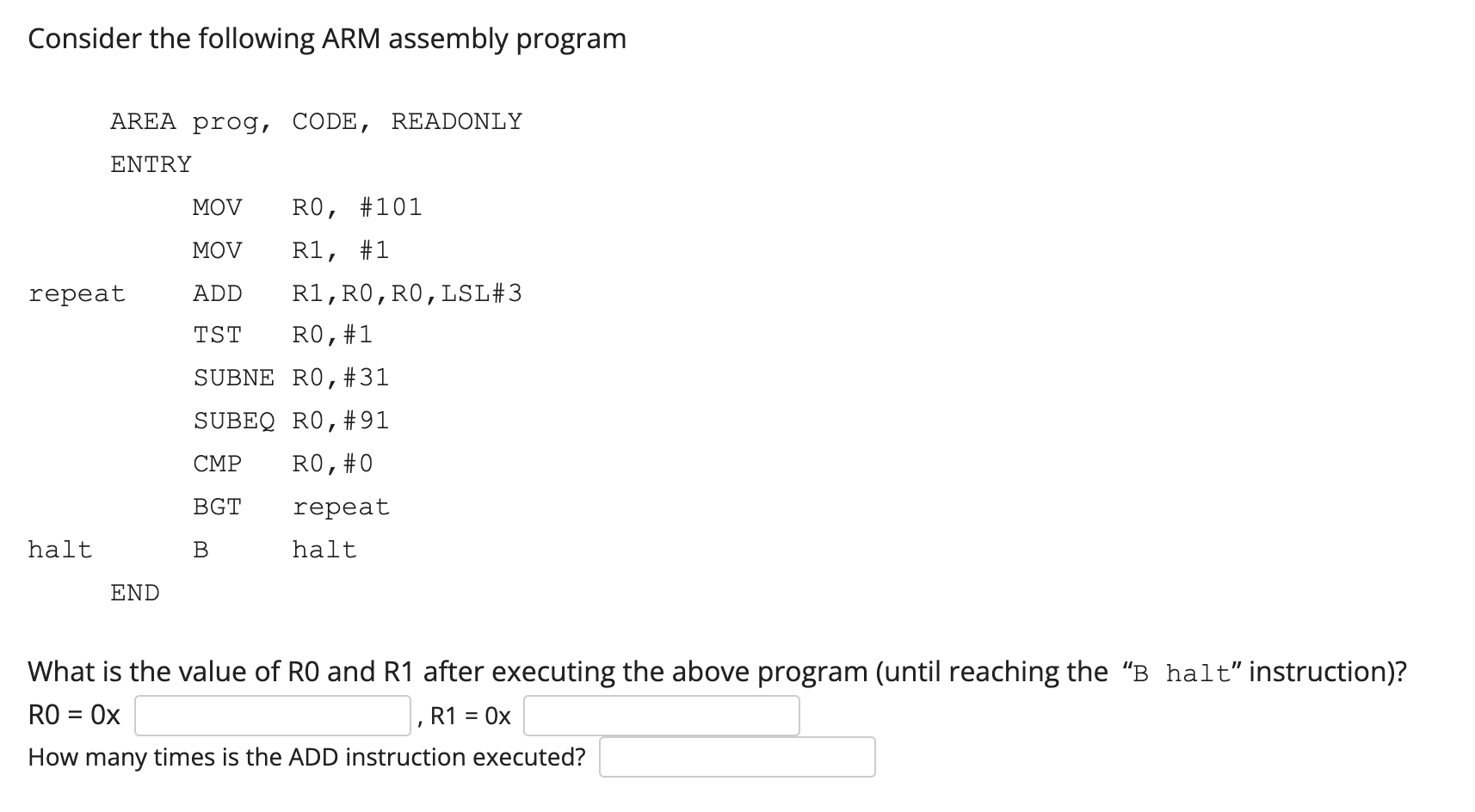The height and width of the screenshot is (812, 1475).
Task: Click the R1 answer input field
Action: (x=661, y=715)
